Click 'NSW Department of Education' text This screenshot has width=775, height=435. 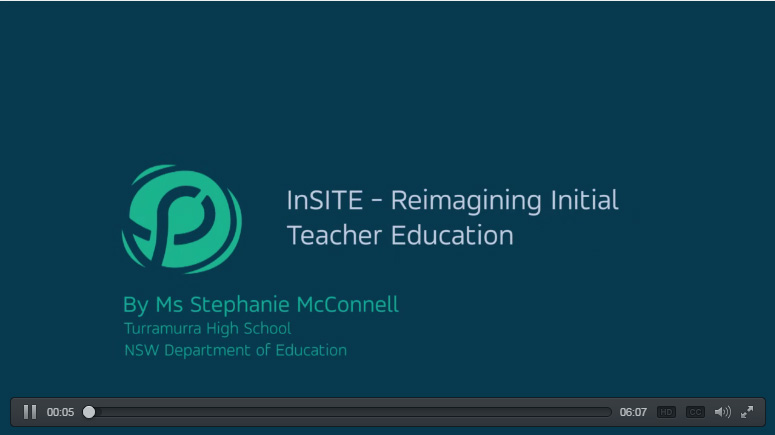click(x=235, y=350)
